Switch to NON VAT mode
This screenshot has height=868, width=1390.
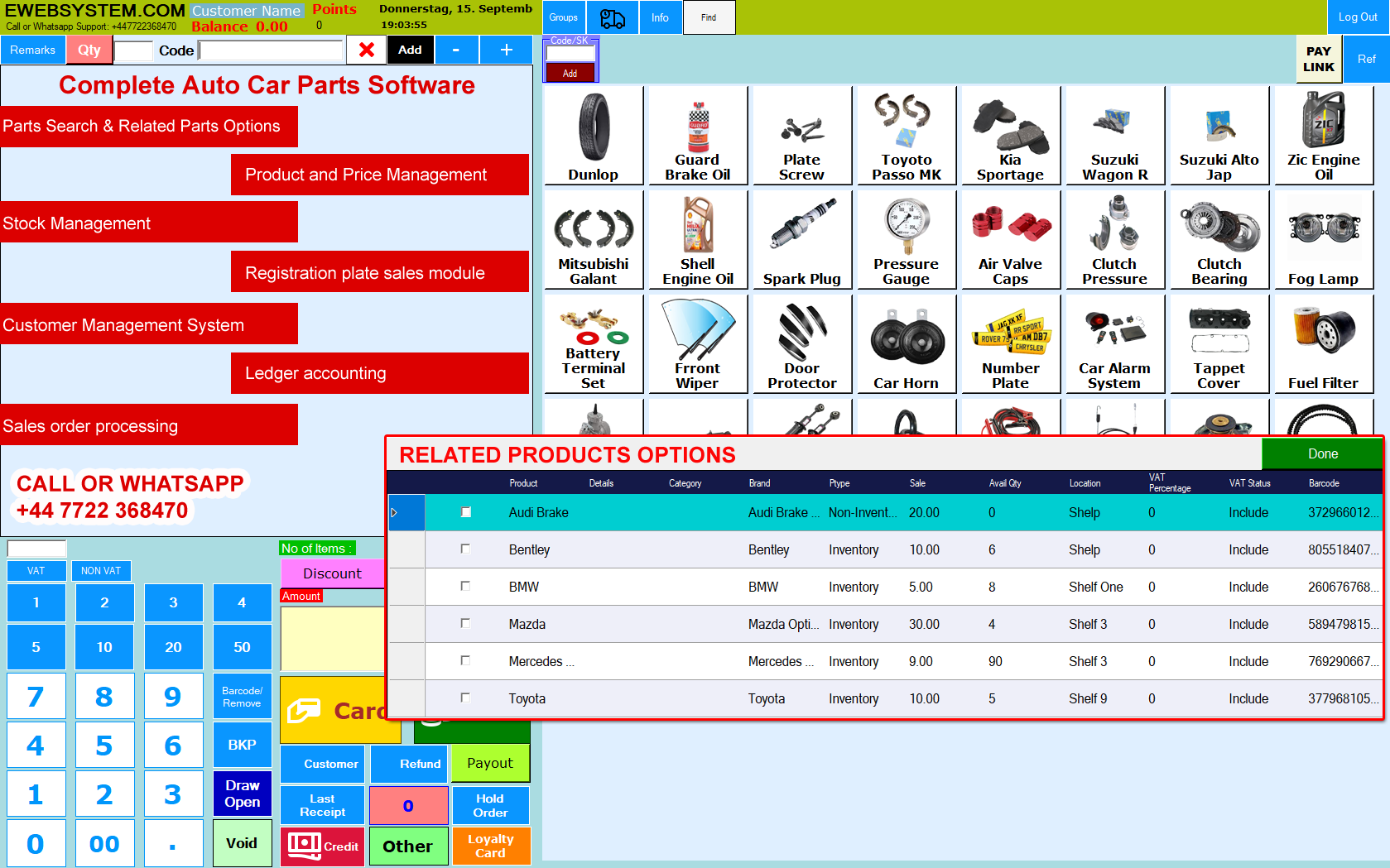[x=101, y=570]
